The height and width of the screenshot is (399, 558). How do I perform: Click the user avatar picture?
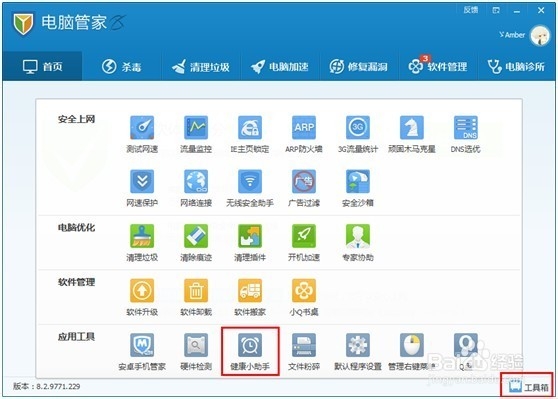pos(540,35)
